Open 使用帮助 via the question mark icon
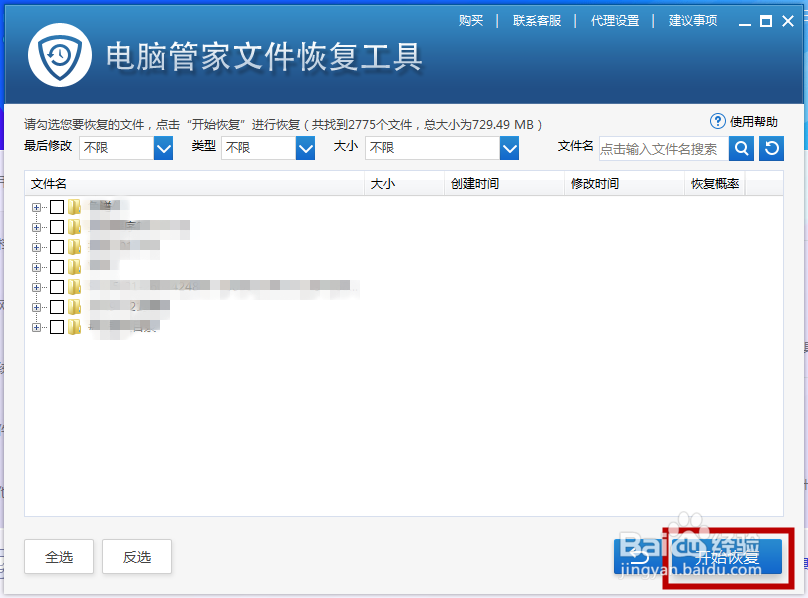This screenshot has height=598, width=808. coord(718,121)
